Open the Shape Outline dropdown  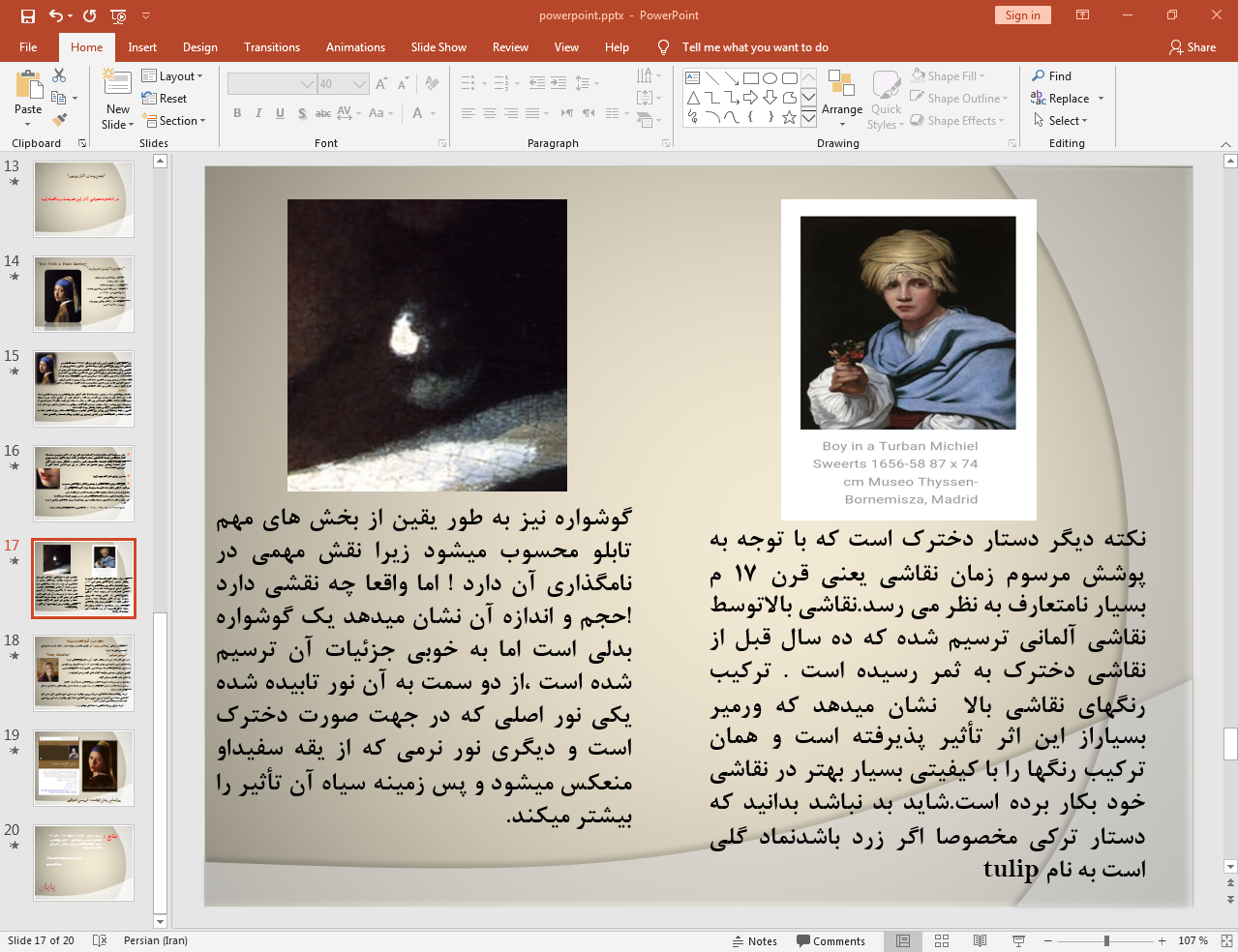coord(959,98)
